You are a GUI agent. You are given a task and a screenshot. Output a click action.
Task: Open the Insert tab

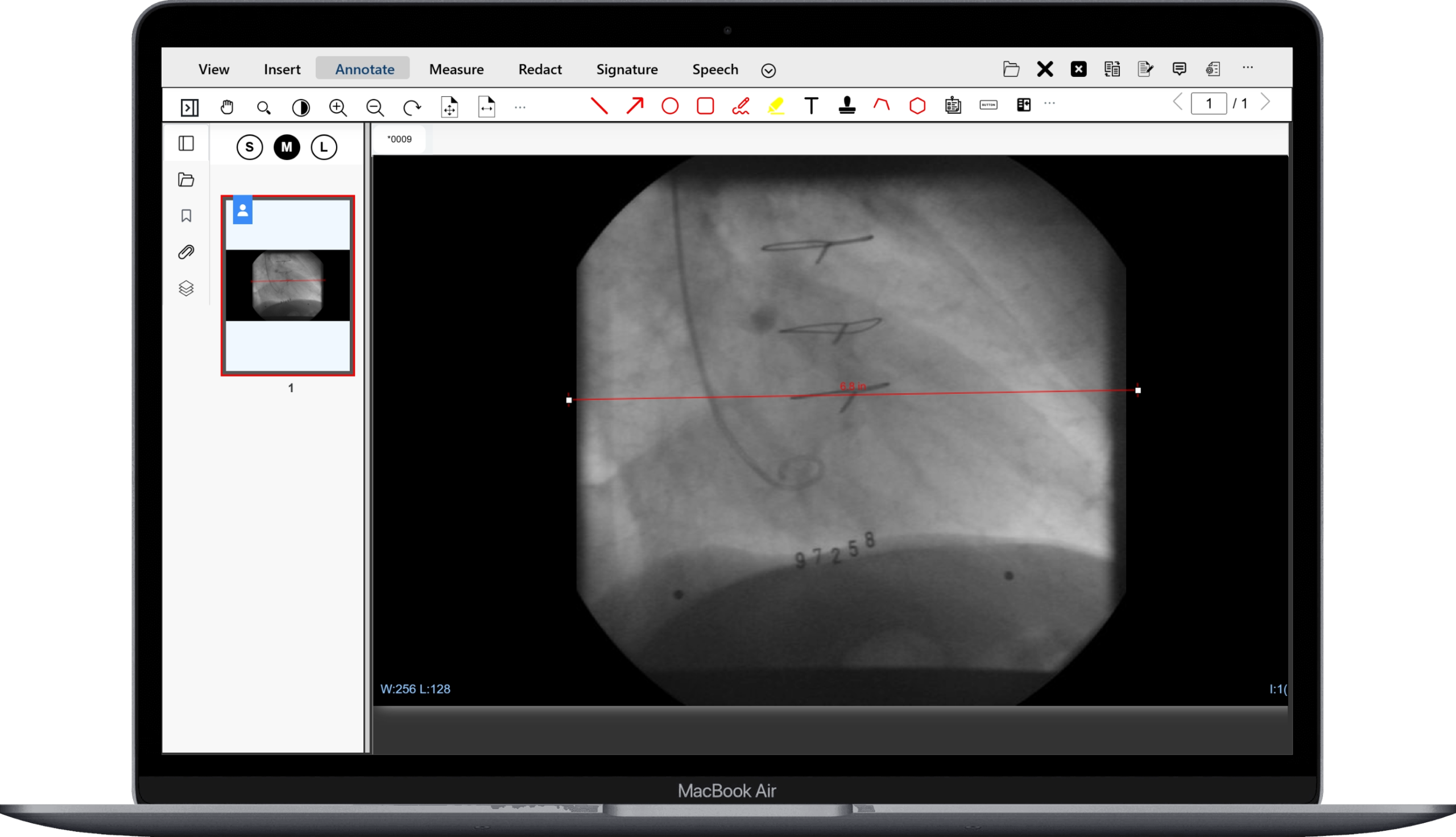click(282, 69)
